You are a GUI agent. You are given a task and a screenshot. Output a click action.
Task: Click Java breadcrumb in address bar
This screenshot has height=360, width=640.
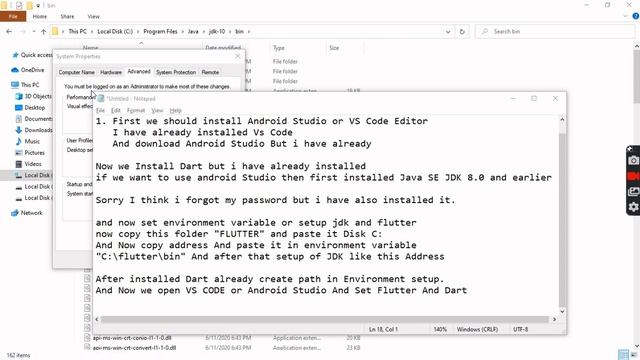point(193,31)
